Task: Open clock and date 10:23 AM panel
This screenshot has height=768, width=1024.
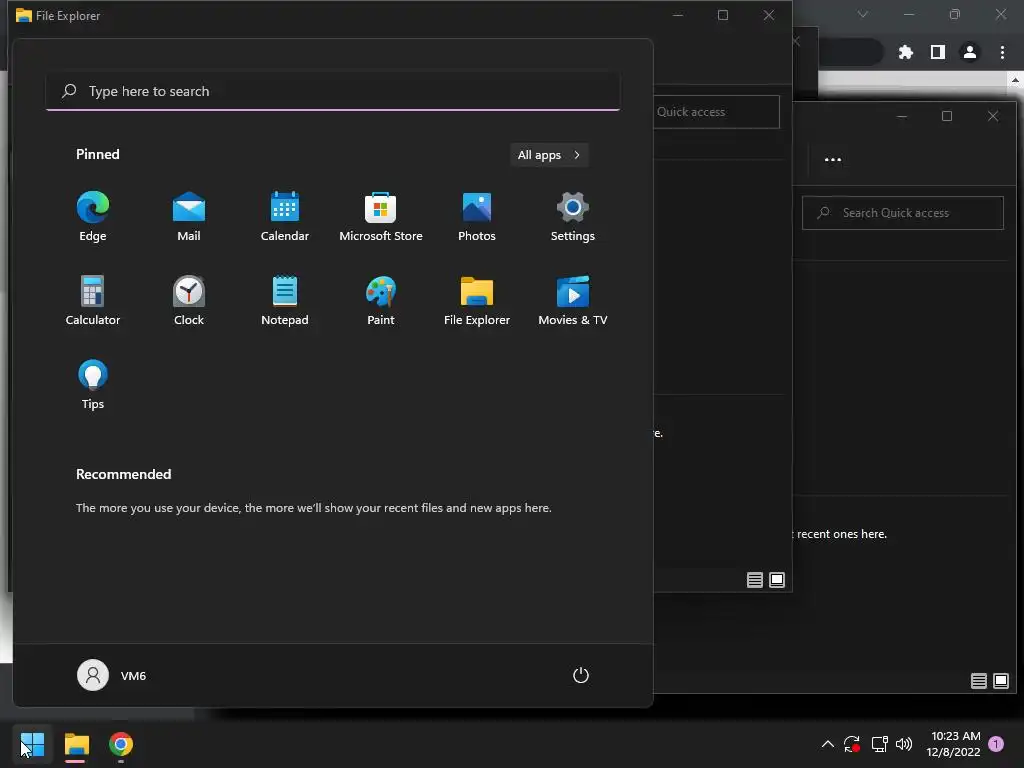Action: 953,744
